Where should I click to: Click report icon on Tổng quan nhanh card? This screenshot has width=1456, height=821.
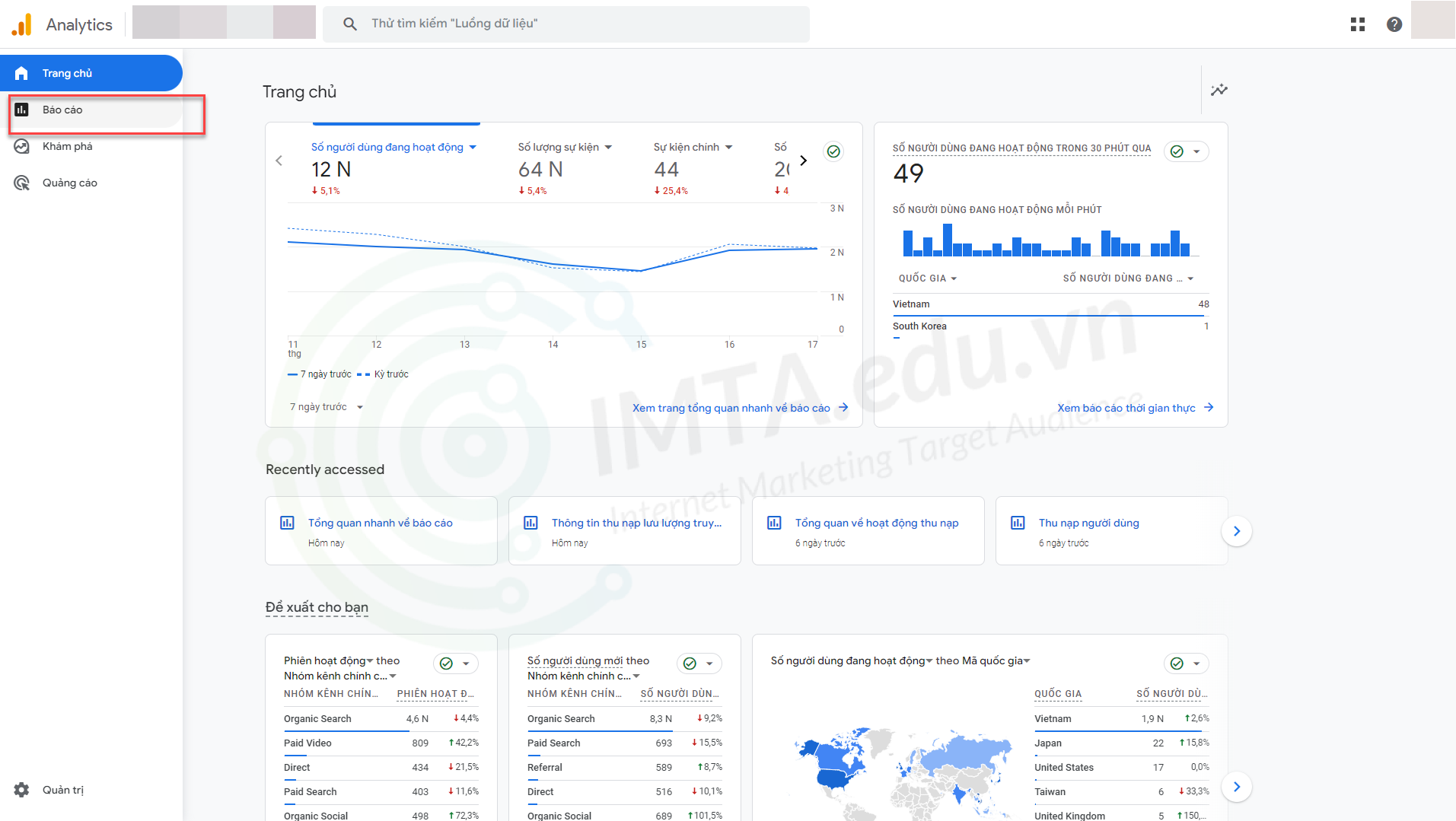tap(287, 523)
